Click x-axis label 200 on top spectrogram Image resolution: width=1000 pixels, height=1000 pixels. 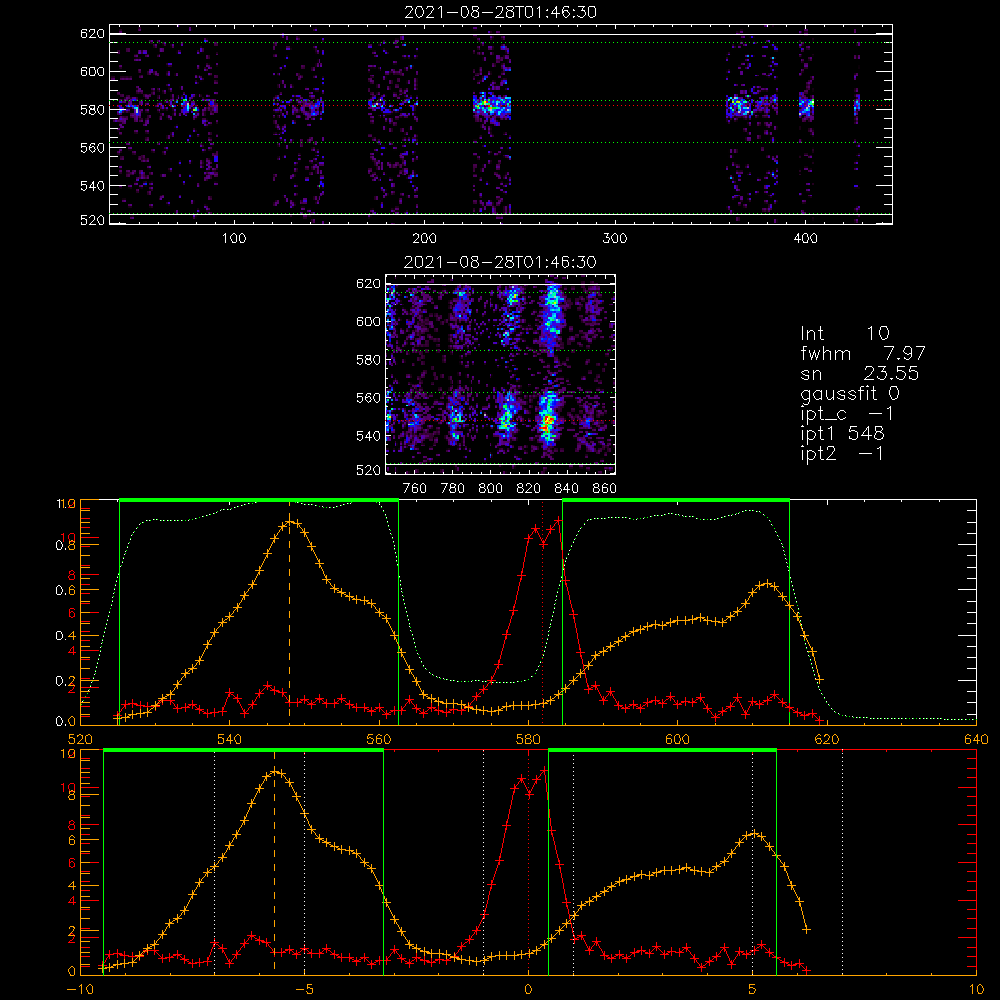(x=424, y=239)
